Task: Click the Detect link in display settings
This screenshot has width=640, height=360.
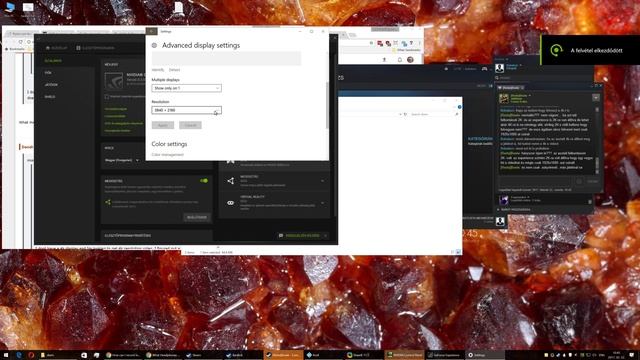Action: coord(174,70)
